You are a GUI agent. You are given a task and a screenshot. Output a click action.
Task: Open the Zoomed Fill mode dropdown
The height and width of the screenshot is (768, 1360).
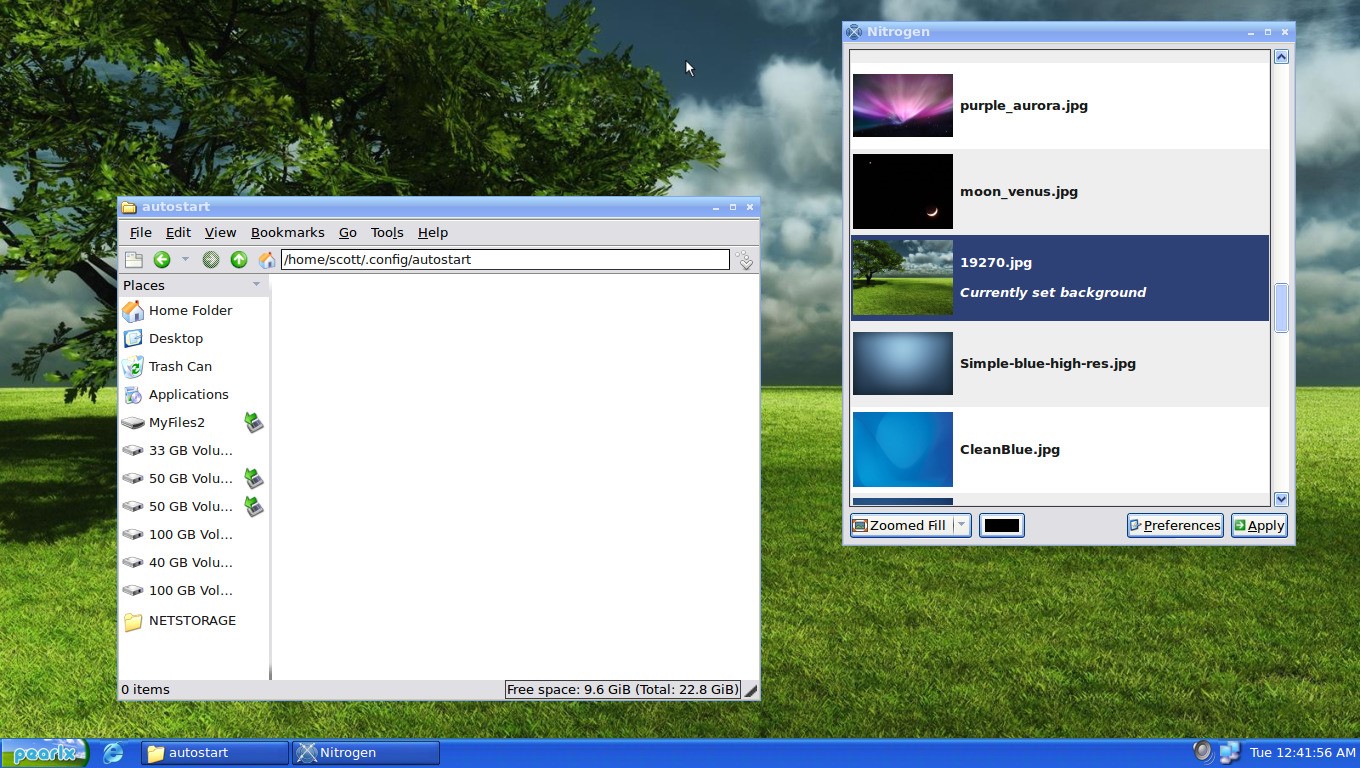pos(959,525)
